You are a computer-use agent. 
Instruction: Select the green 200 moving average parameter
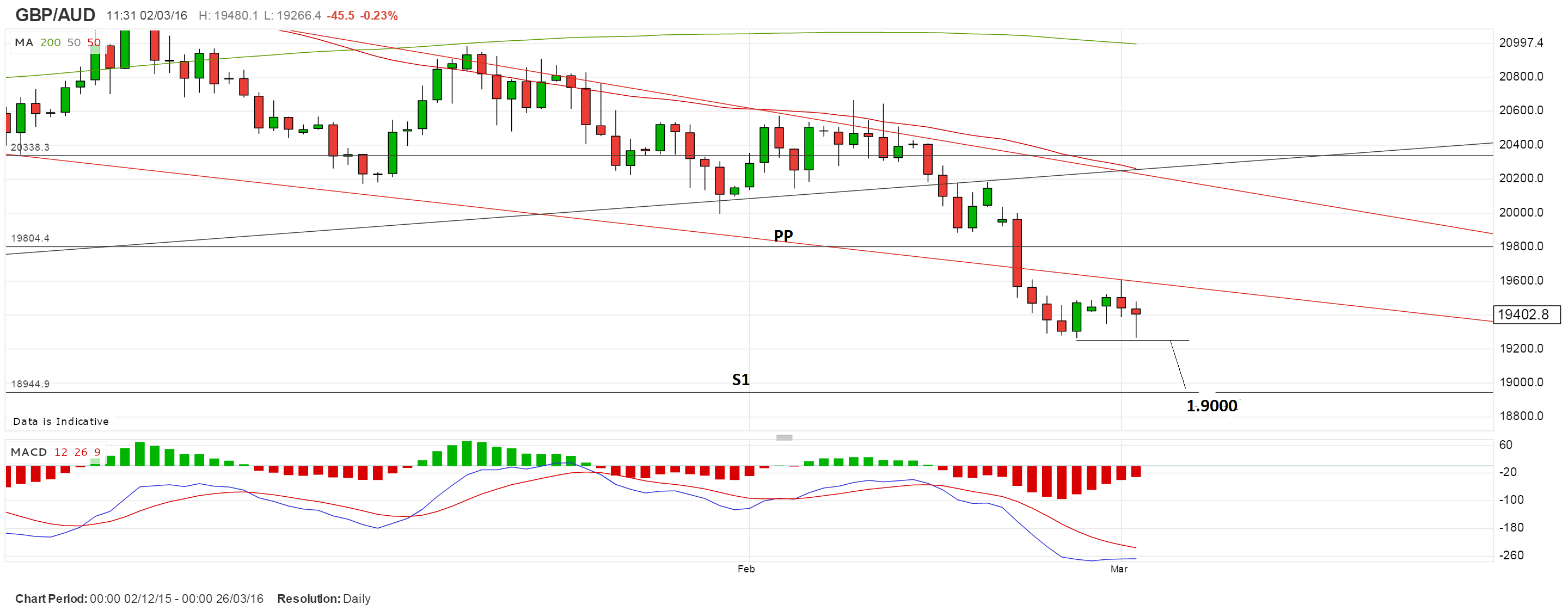pos(51,42)
